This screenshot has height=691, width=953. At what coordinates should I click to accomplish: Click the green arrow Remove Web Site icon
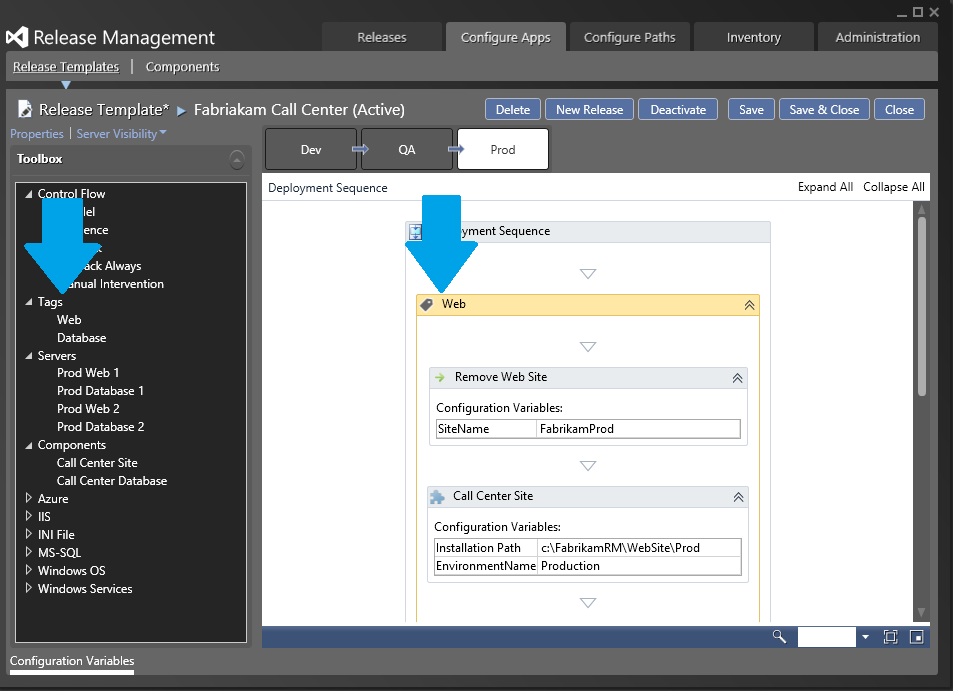coord(439,377)
